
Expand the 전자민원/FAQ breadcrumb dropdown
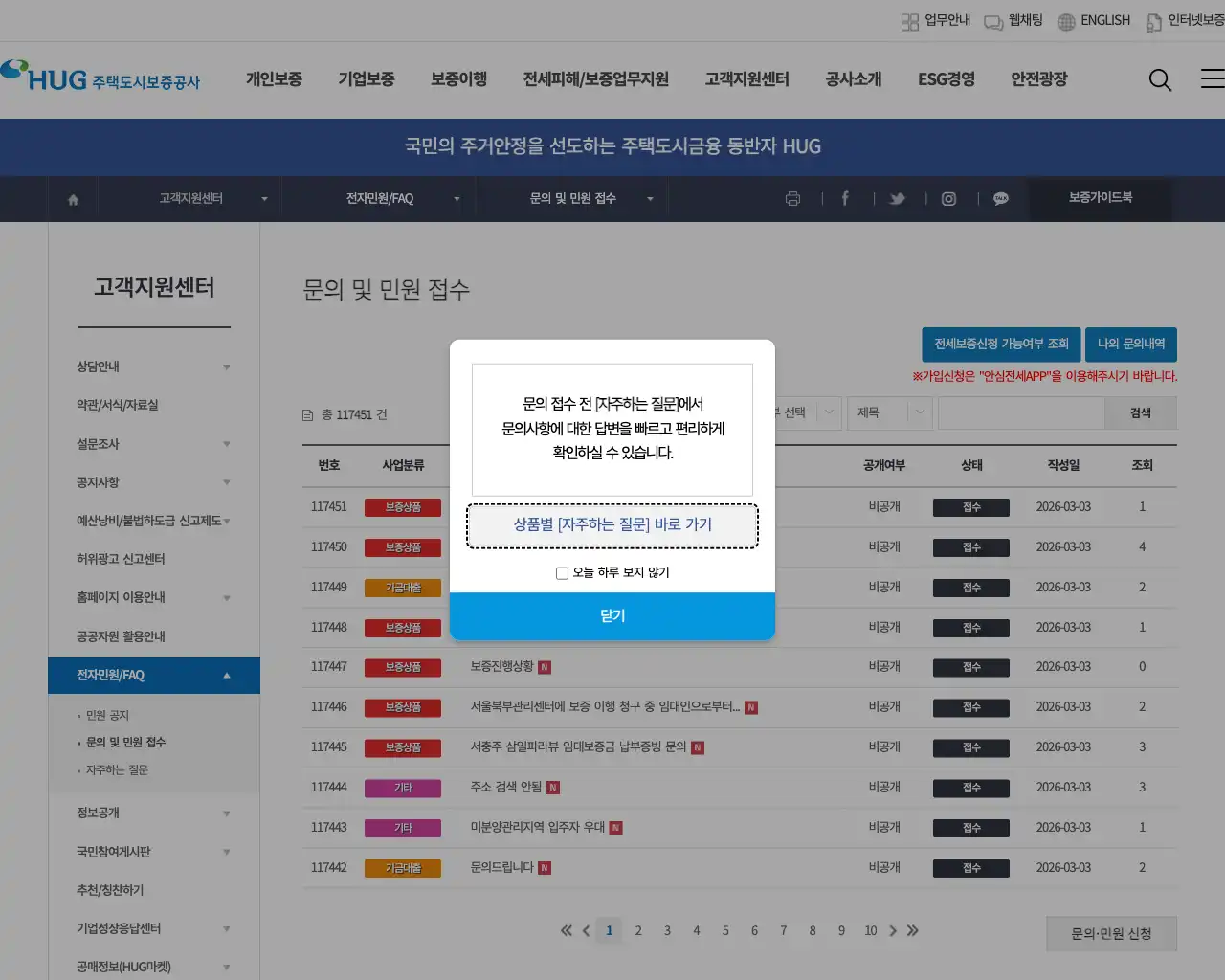pyautogui.click(x=457, y=199)
